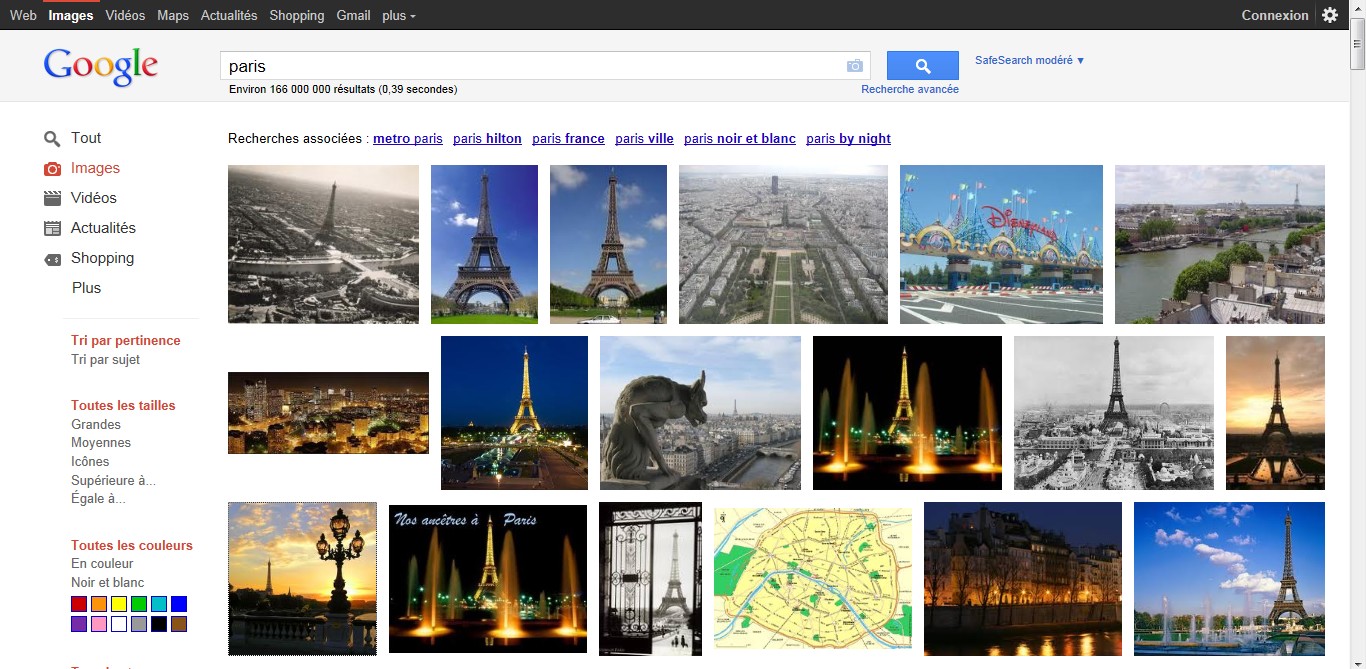Pick the yellow color swatch

[x=119, y=604]
